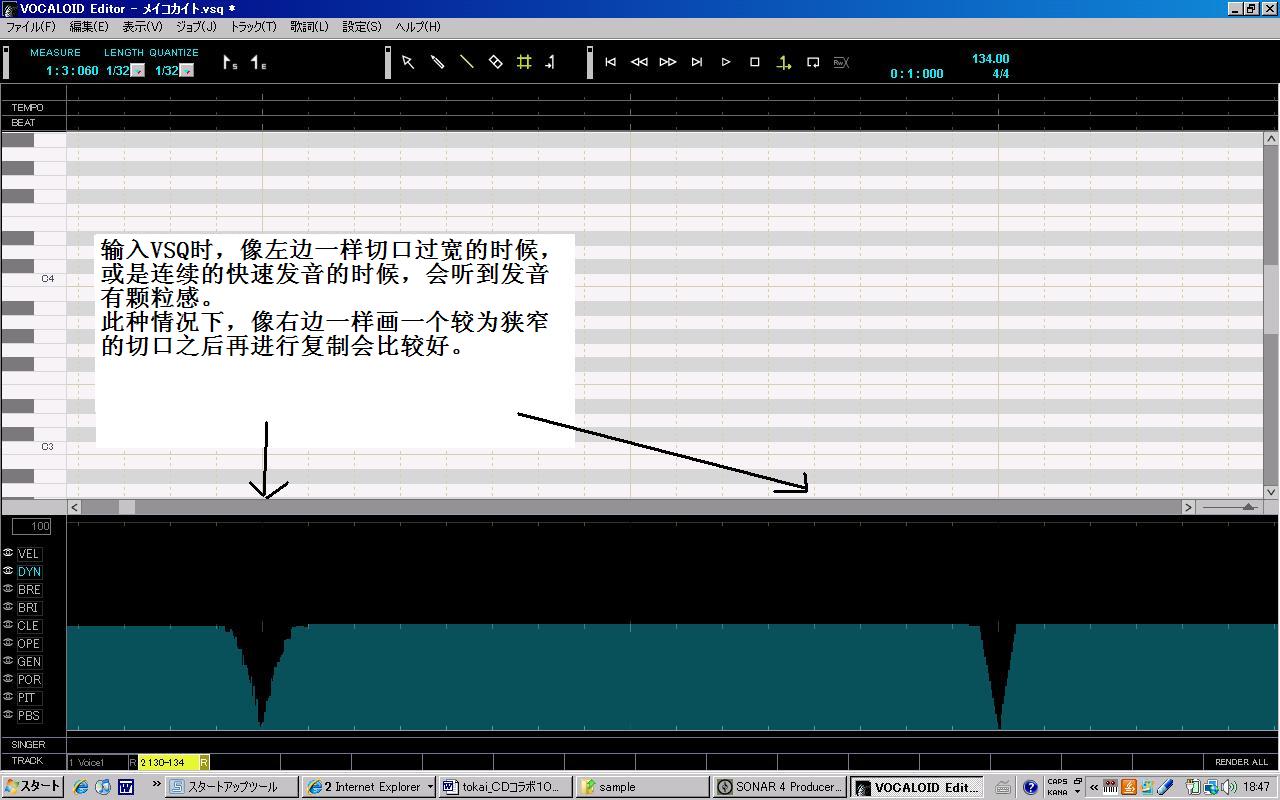
Task: Select the arrow pointer tool
Action: (x=408, y=62)
